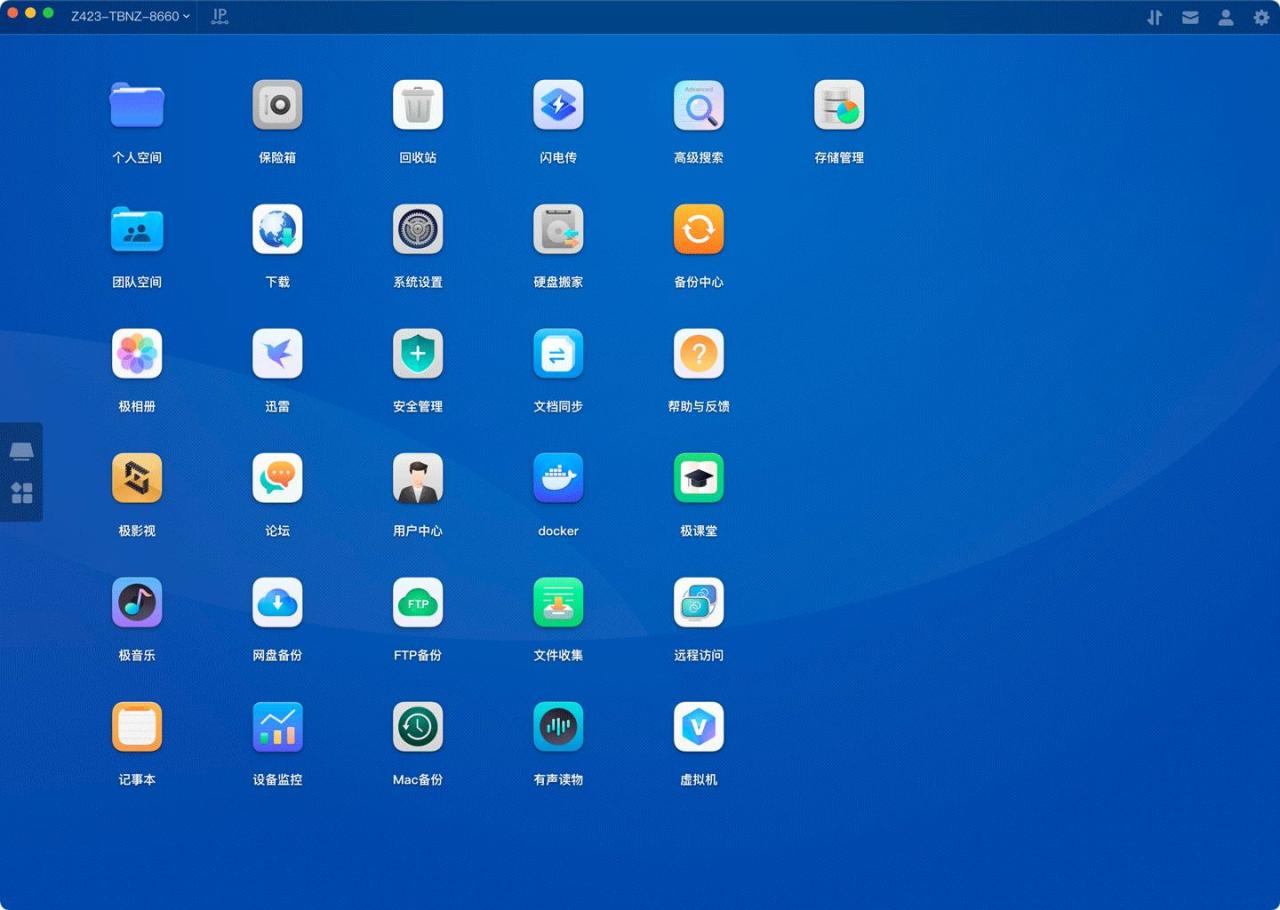Click the IP connection icon in title bar
The width and height of the screenshot is (1280, 910).
220,16
